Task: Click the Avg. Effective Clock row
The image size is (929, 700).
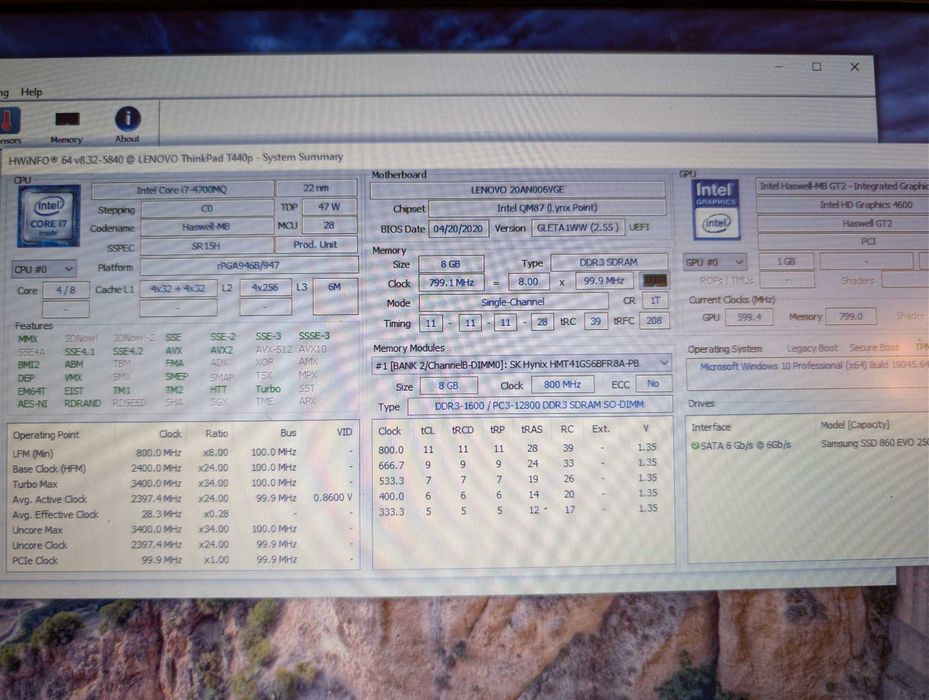Action: pyautogui.click(x=182, y=514)
